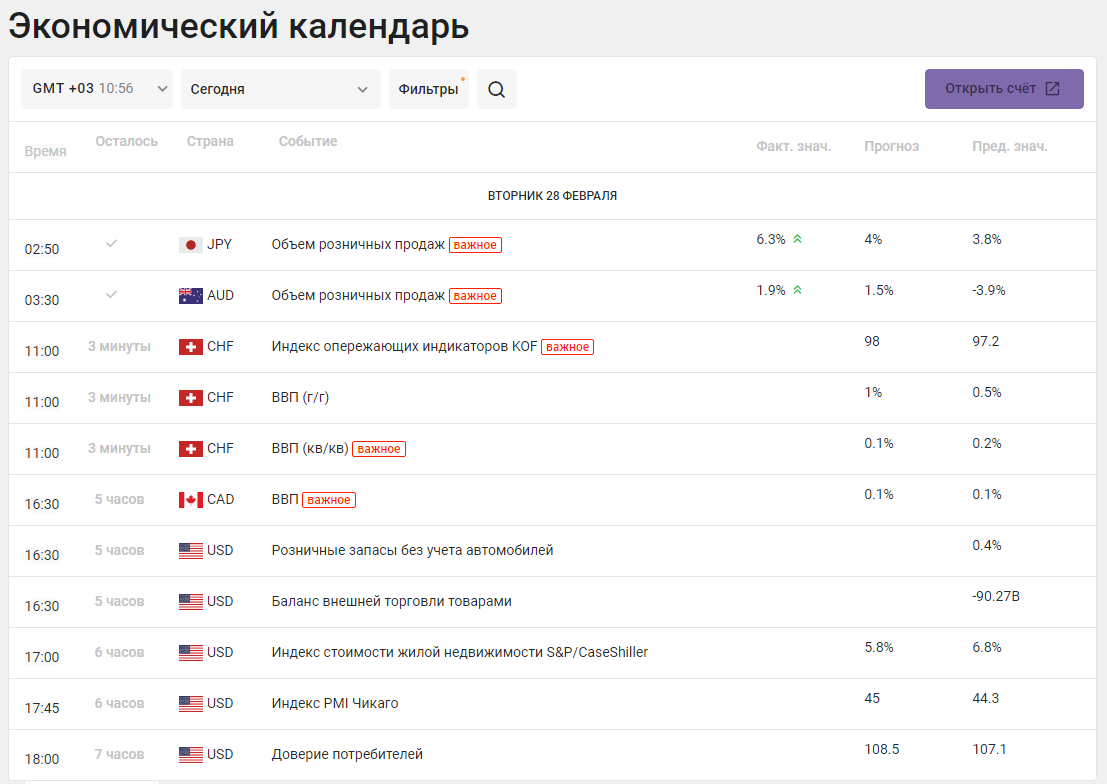Click важное badge on ВВП (кв/кв) row
The height and width of the screenshot is (784, 1107).
[379, 449]
